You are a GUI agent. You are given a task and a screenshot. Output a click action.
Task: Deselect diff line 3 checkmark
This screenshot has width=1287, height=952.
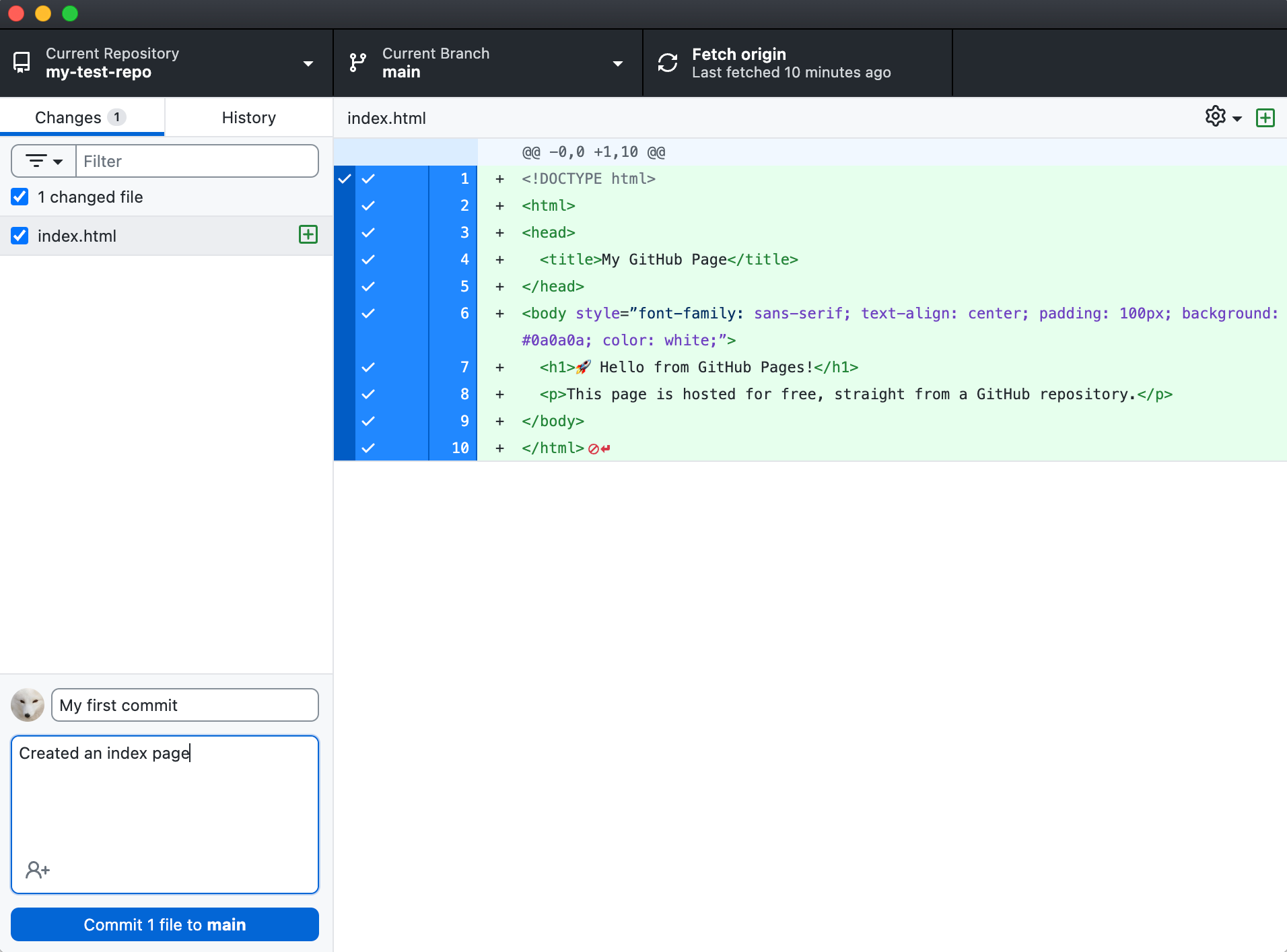(x=368, y=232)
